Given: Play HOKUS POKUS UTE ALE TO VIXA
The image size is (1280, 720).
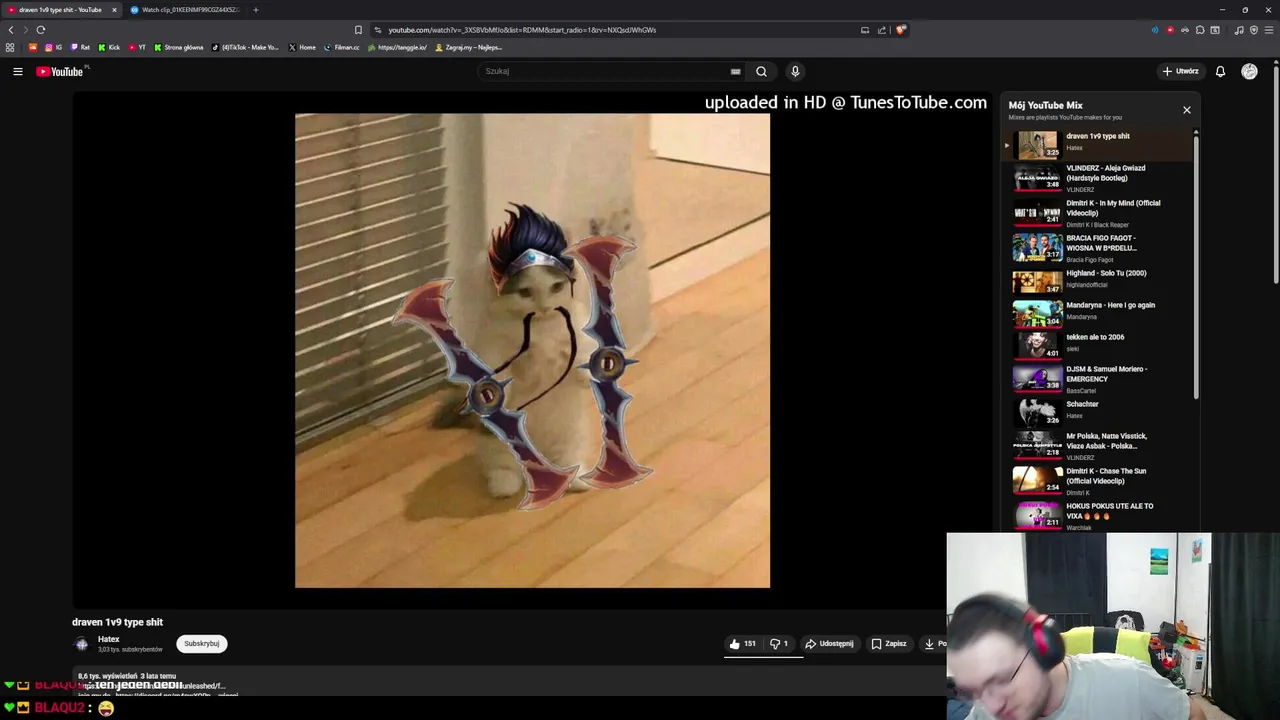Looking at the screenshot, I should [1097, 515].
